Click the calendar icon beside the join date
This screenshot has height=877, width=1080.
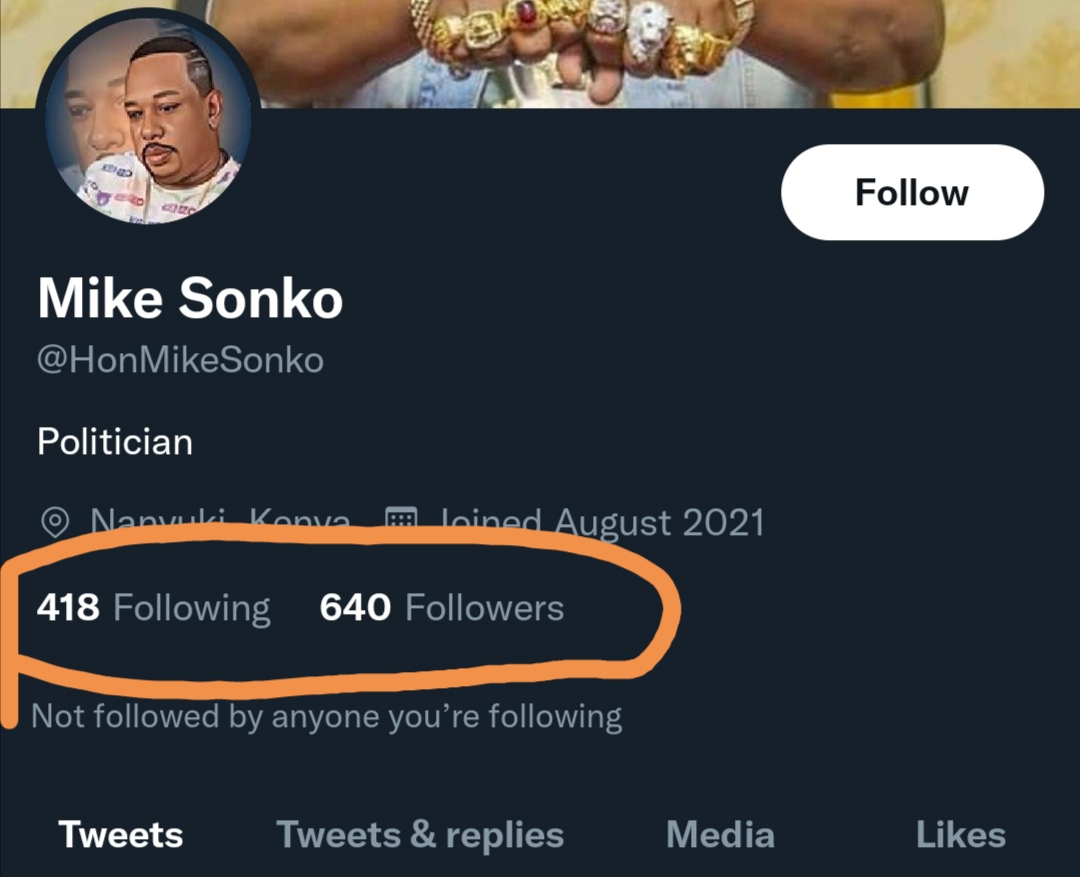[401, 521]
